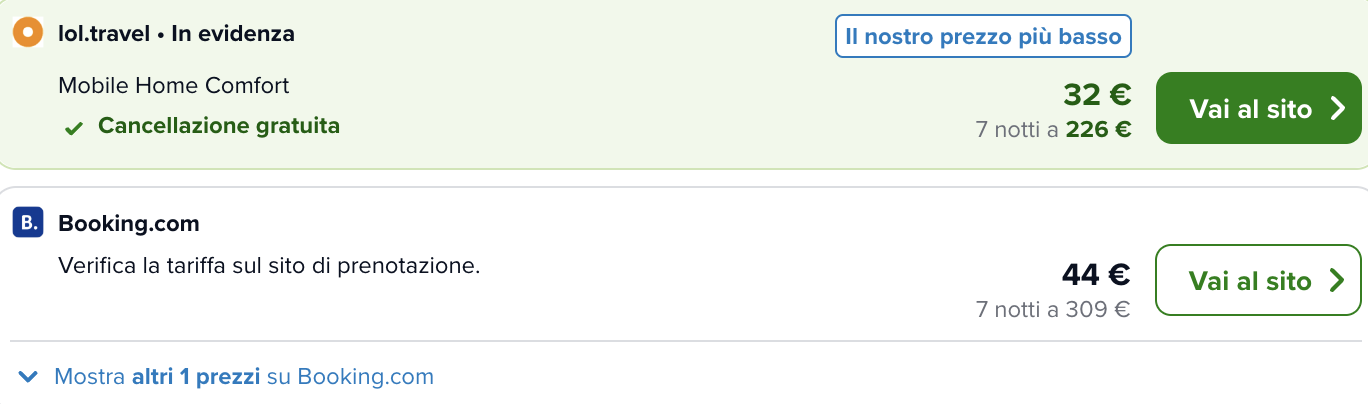
Task: Click the blue Booking.com B logo
Action: [28, 223]
